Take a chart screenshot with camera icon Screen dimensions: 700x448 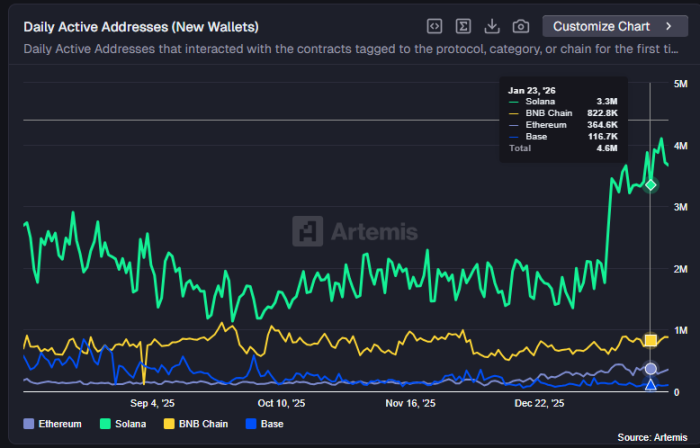tap(520, 26)
